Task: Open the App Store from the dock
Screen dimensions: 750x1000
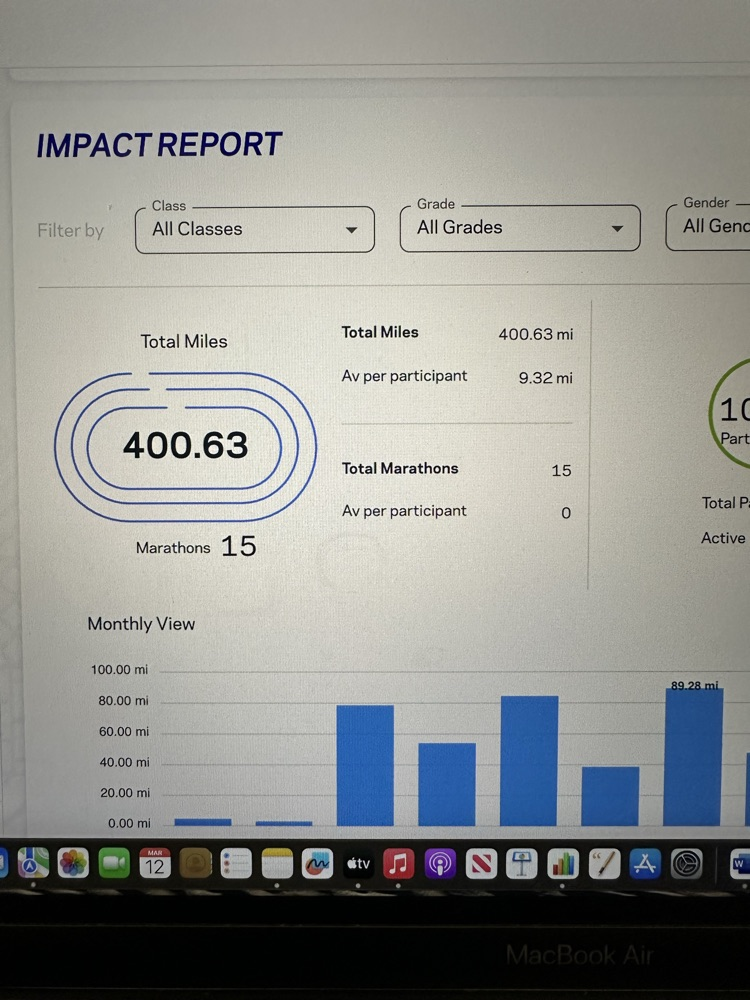Action: coord(645,863)
